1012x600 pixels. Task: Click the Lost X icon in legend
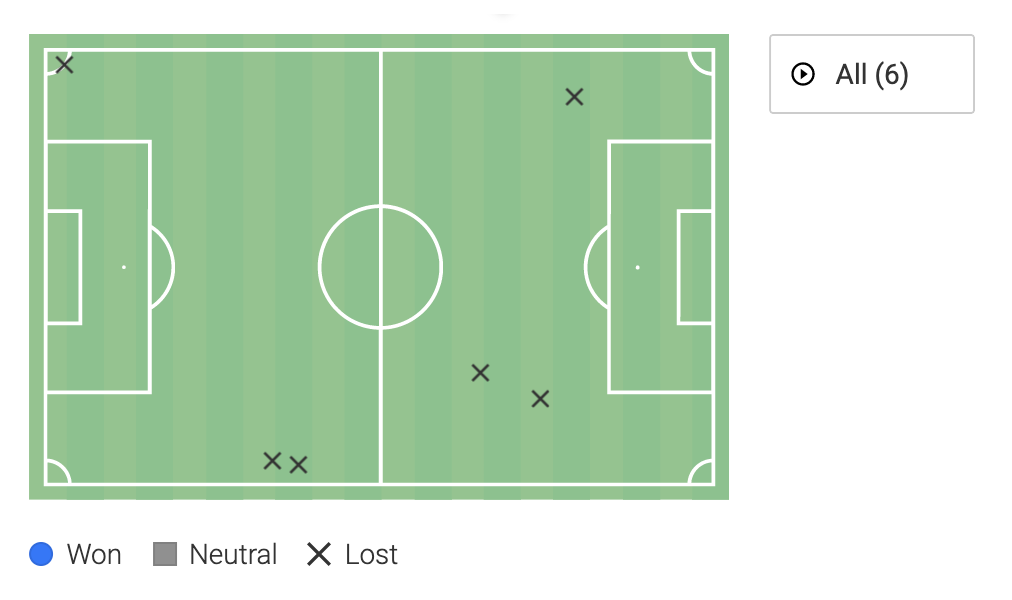click(319, 554)
